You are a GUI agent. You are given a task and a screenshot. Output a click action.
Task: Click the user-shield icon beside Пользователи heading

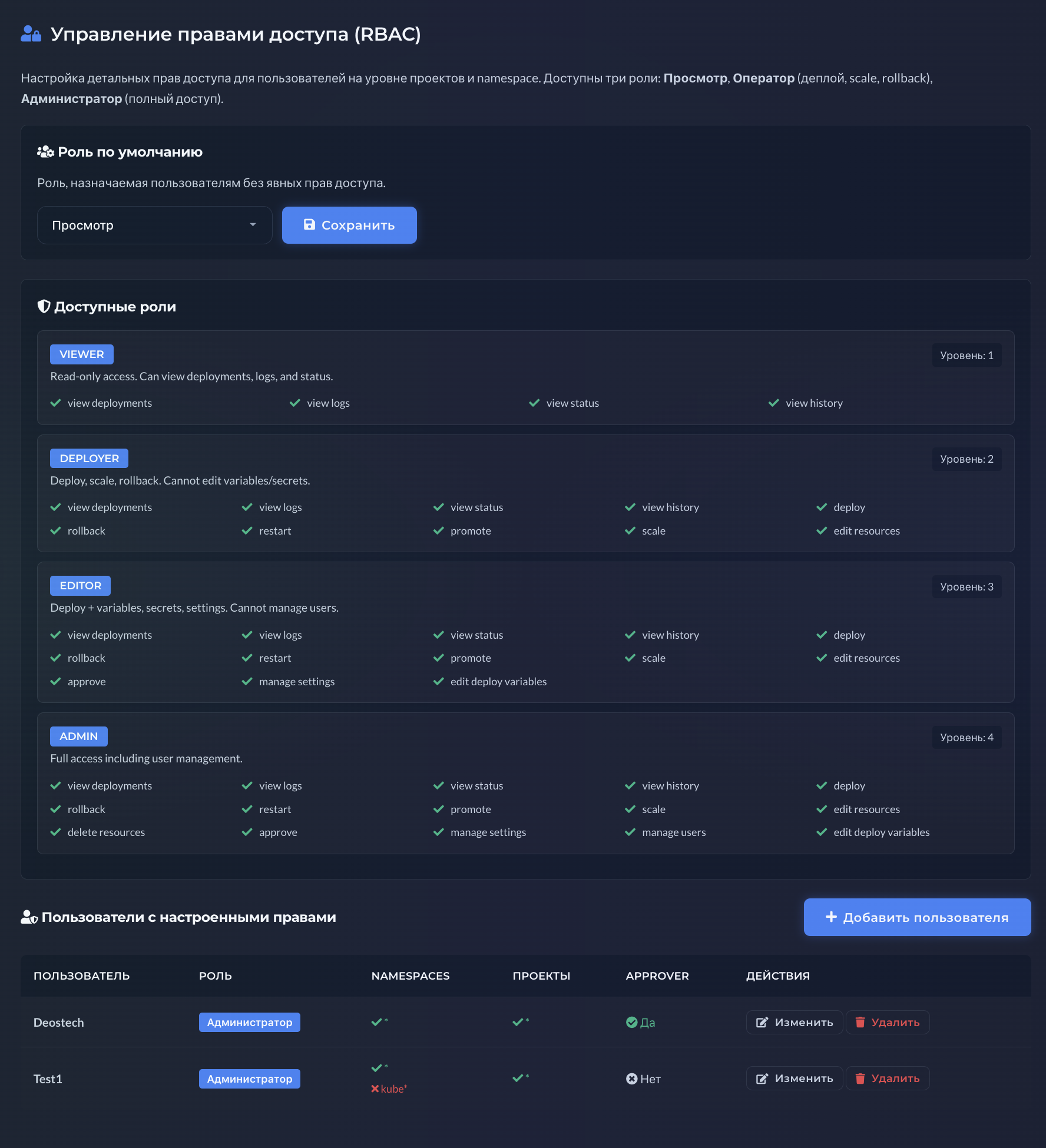click(x=29, y=917)
